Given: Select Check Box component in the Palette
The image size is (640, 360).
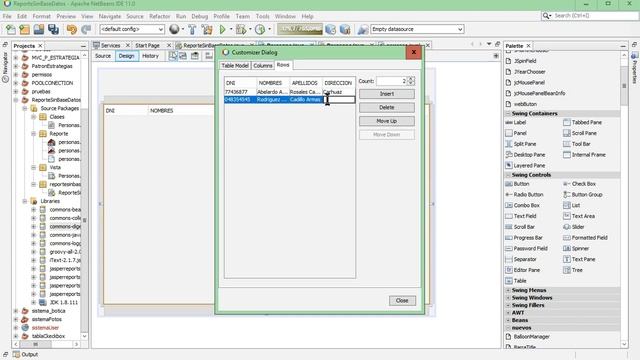Looking at the screenshot, I should point(579,184).
